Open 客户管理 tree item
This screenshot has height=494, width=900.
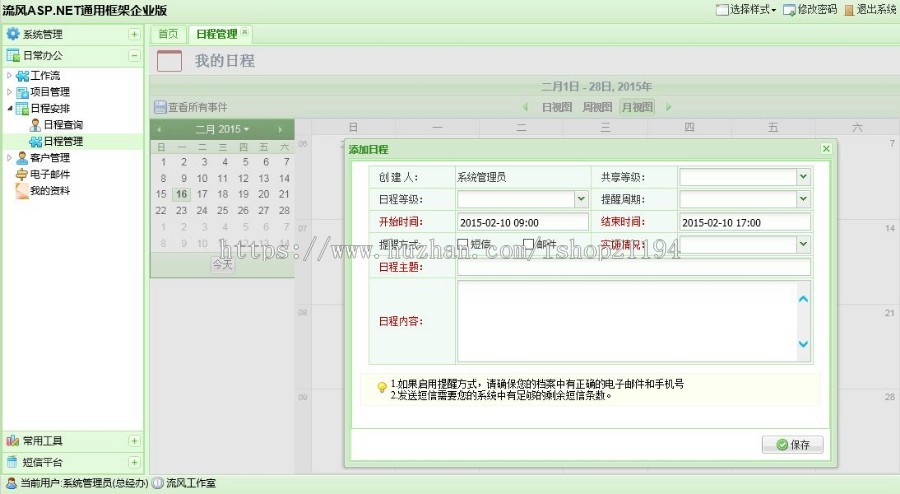tap(50, 158)
